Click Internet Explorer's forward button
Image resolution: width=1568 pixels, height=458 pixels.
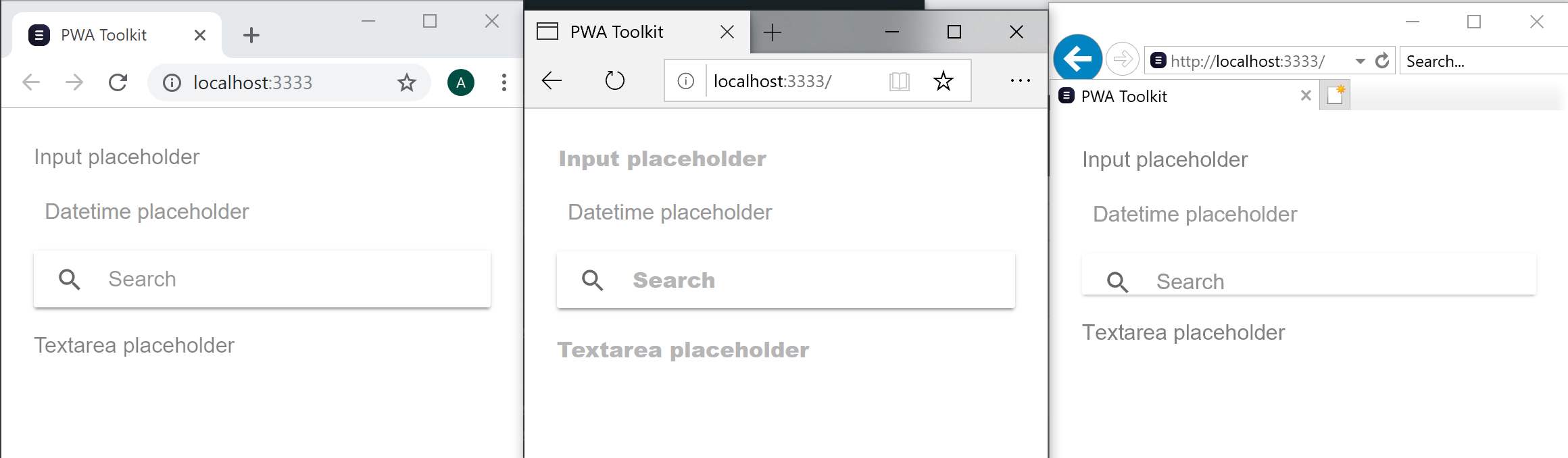(1123, 59)
